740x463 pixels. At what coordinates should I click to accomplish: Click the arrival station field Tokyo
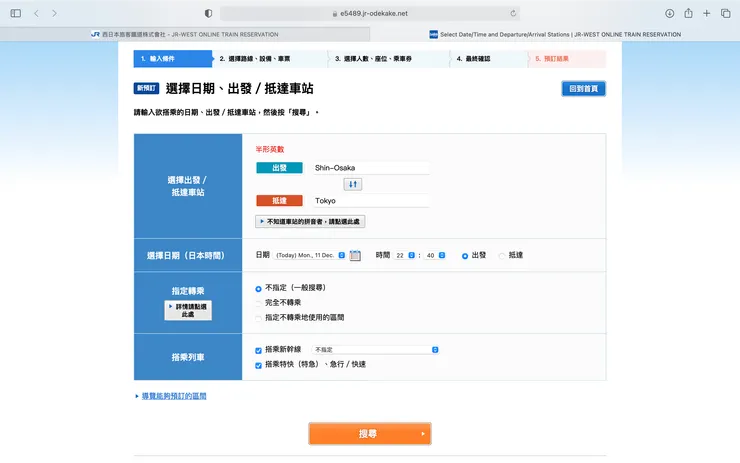[371, 201]
